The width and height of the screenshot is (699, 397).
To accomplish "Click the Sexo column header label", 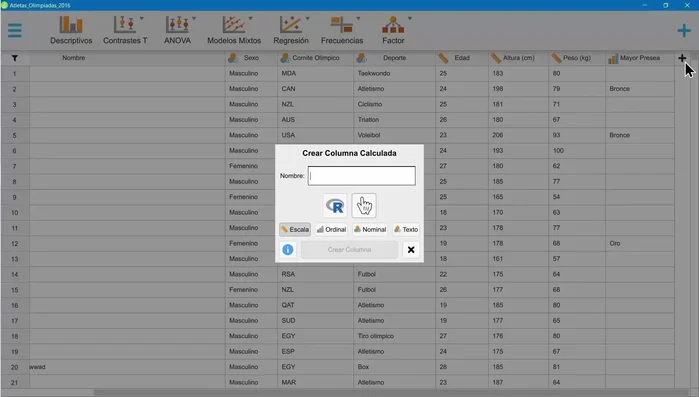I will pyautogui.click(x=251, y=58).
